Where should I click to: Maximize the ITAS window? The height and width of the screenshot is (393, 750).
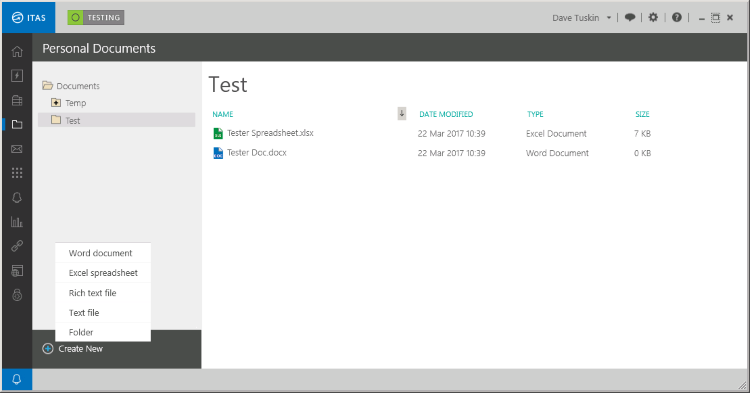tap(716, 18)
